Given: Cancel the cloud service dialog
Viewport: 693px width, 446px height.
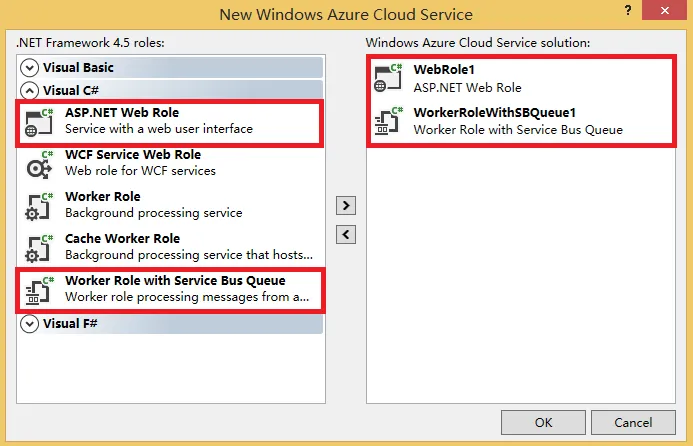Looking at the screenshot, I should point(633,422).
